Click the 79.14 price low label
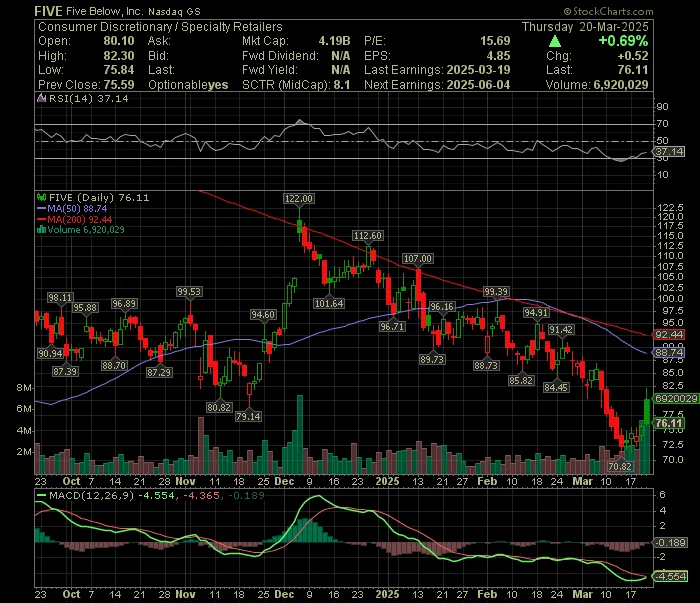This screenshot has width=700, height=603. point(248,416)
